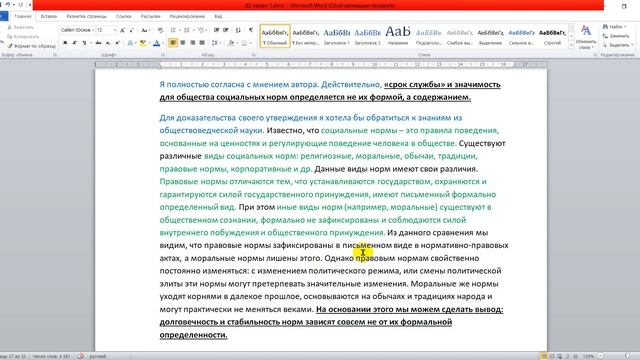Screen dimensions: 640x360
Task: Shrink font size icon
Action: click(131, 30)
